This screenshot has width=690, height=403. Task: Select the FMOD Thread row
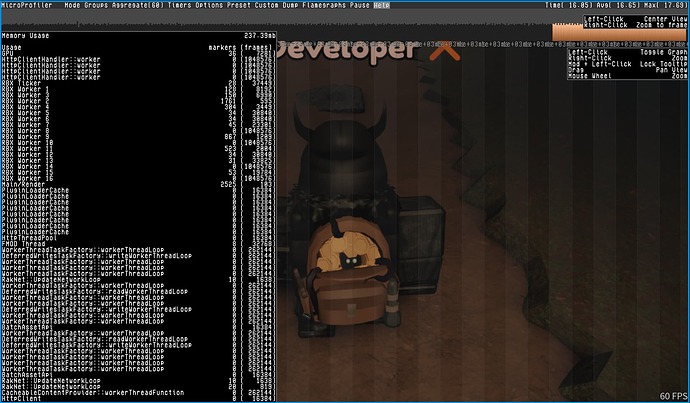pos(139,244)
